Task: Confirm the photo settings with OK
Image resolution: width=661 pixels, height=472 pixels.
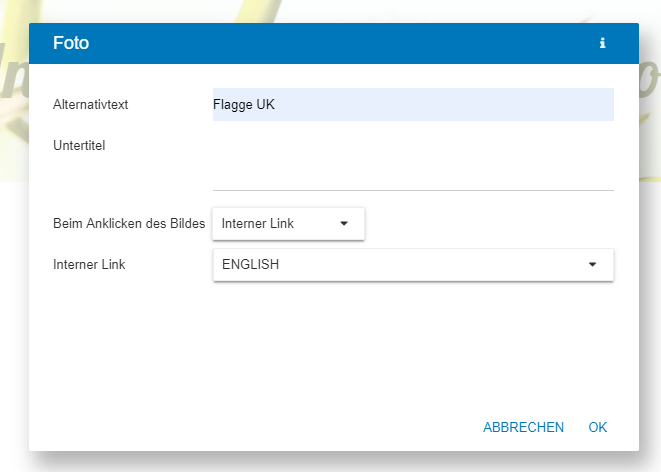Action: [x=597, y=427]
